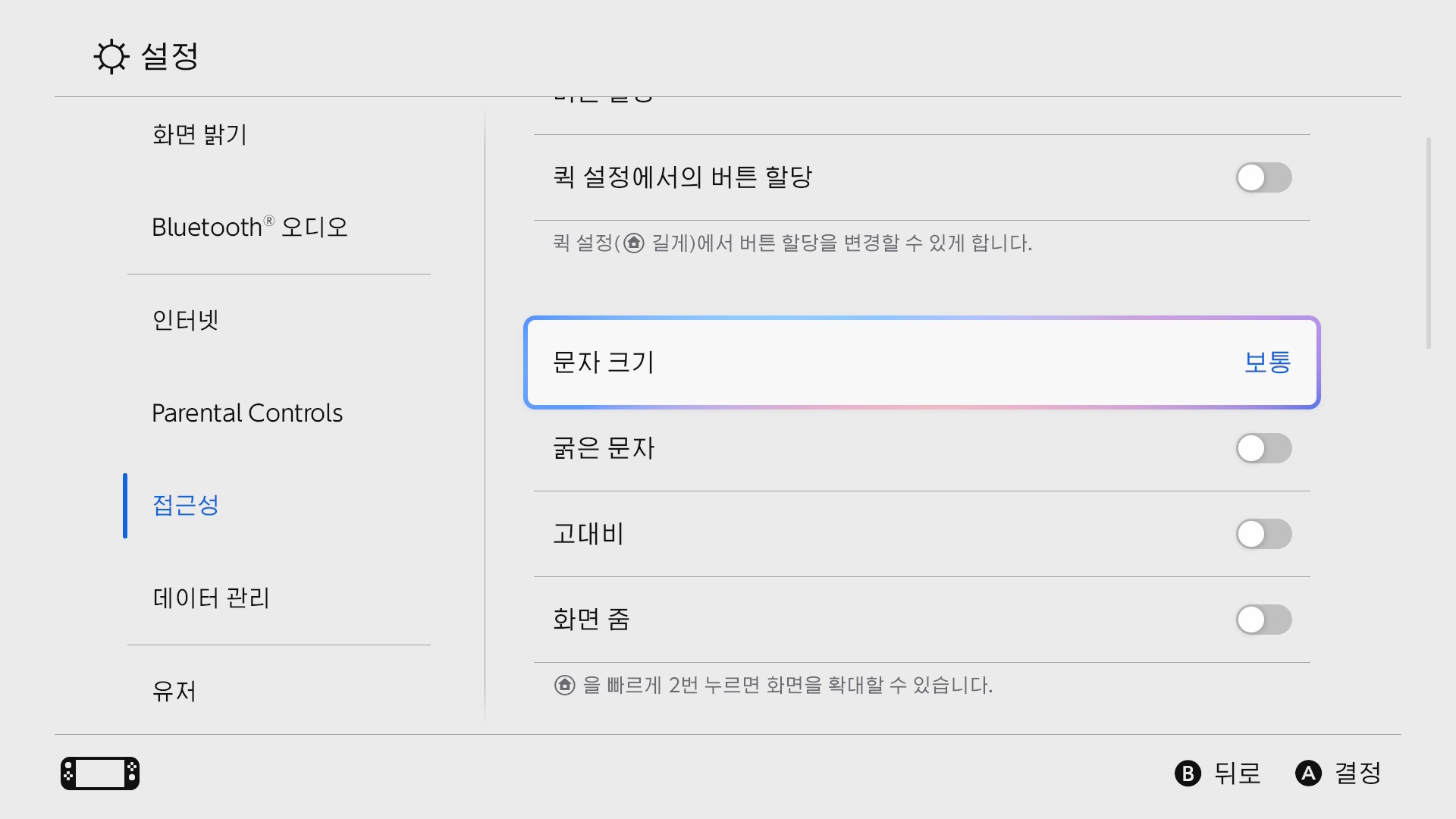The image size is (1456, 819).
Task: Click the B button icon for back
Action: [1188, 773]
